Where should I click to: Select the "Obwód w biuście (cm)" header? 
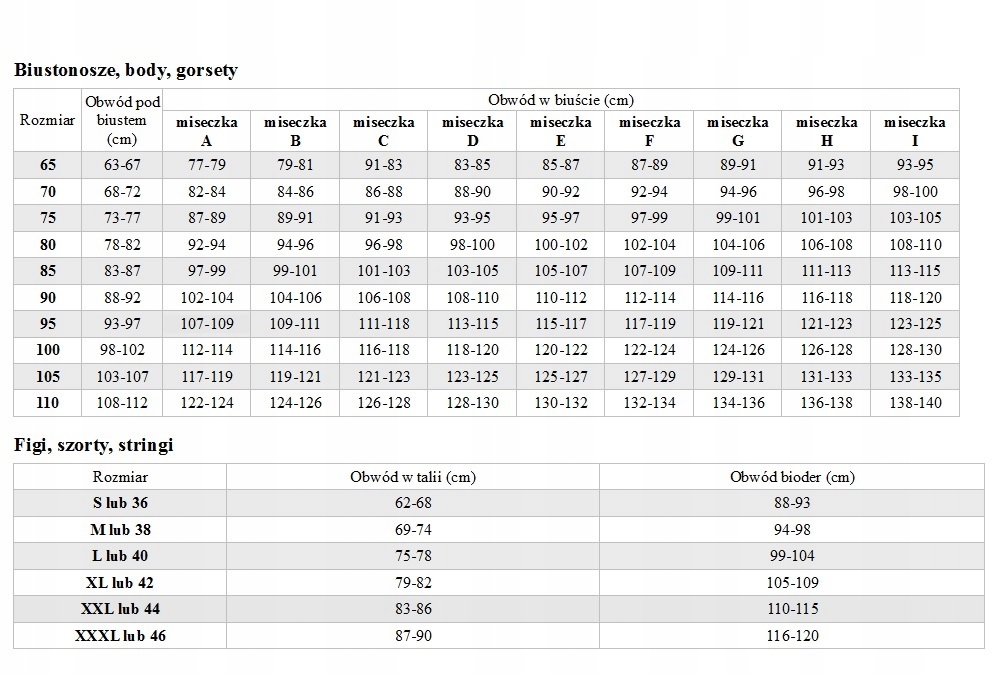560,100
